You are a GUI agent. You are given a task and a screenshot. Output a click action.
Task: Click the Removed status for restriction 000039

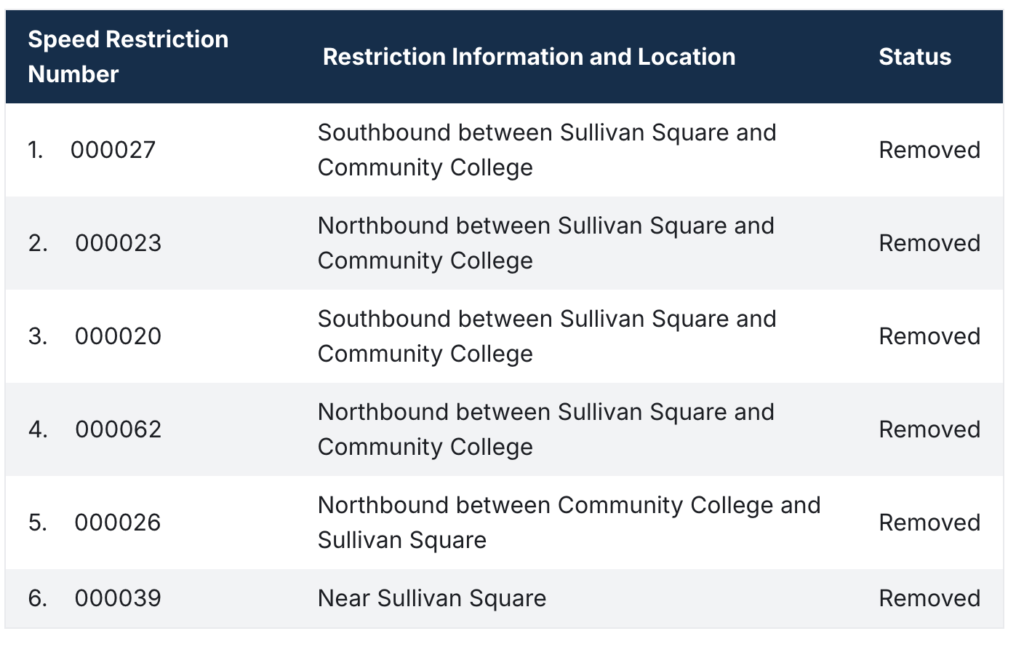pyautogui.click(x=929, y=598)
